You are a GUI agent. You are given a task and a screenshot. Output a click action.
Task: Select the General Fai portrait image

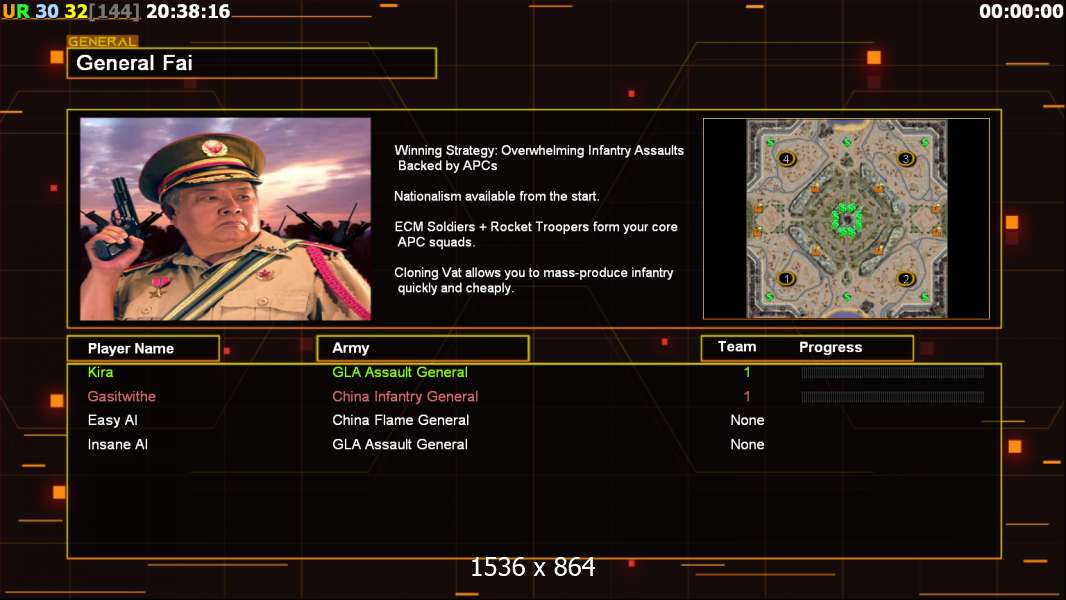click(x=226, y=219)
